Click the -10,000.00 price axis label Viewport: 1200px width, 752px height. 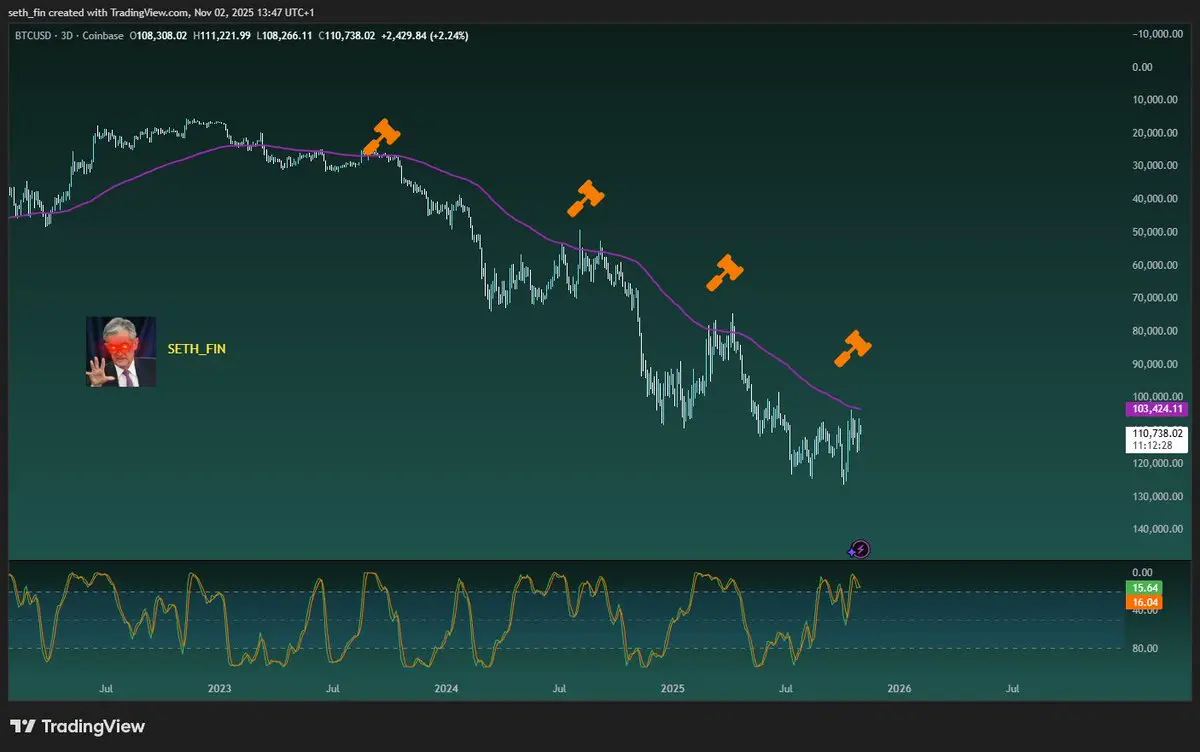(x=1156, y=34)
